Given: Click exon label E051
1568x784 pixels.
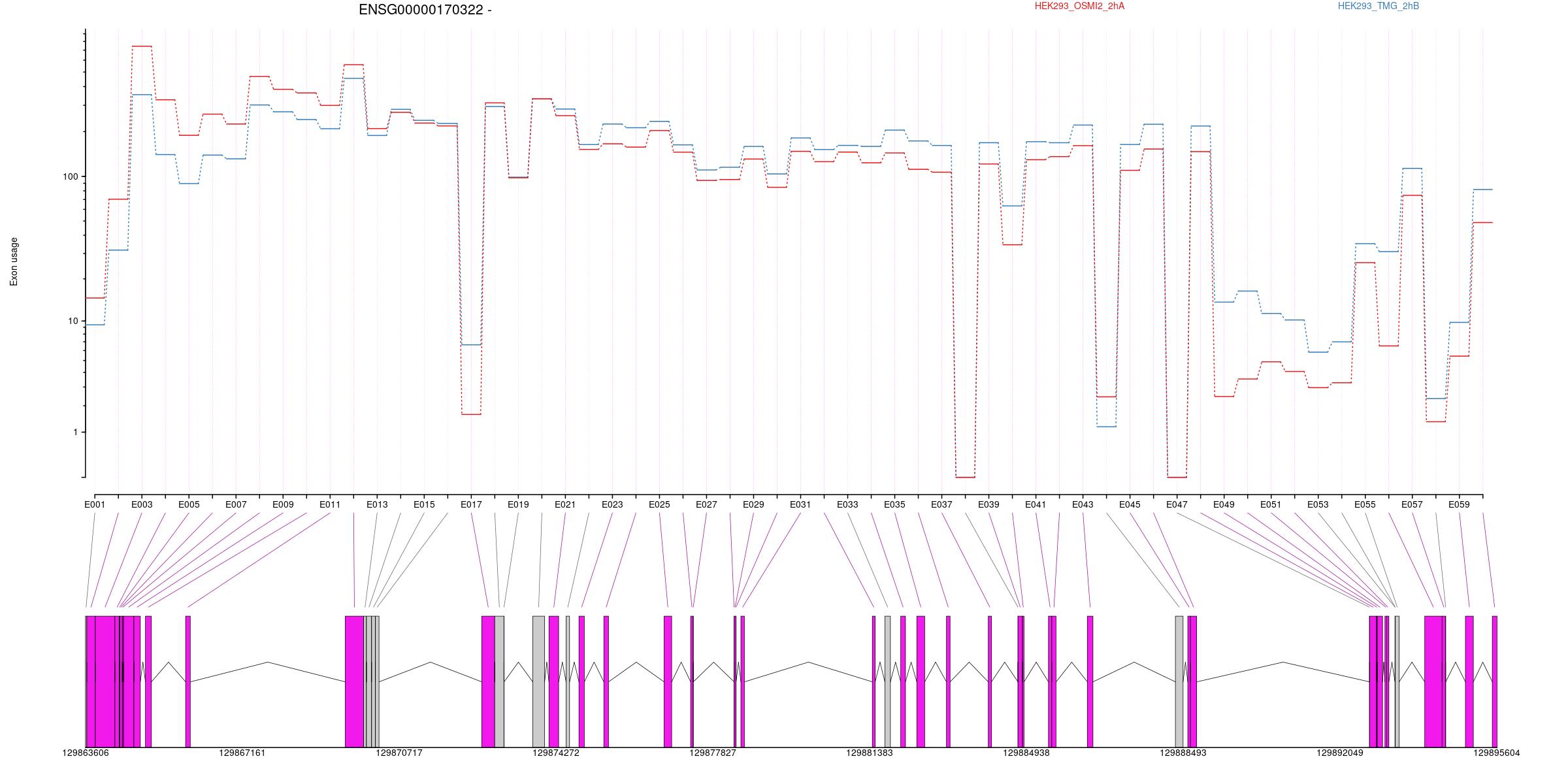Looking at the screenshot, I should click(x=1271, y=504).
